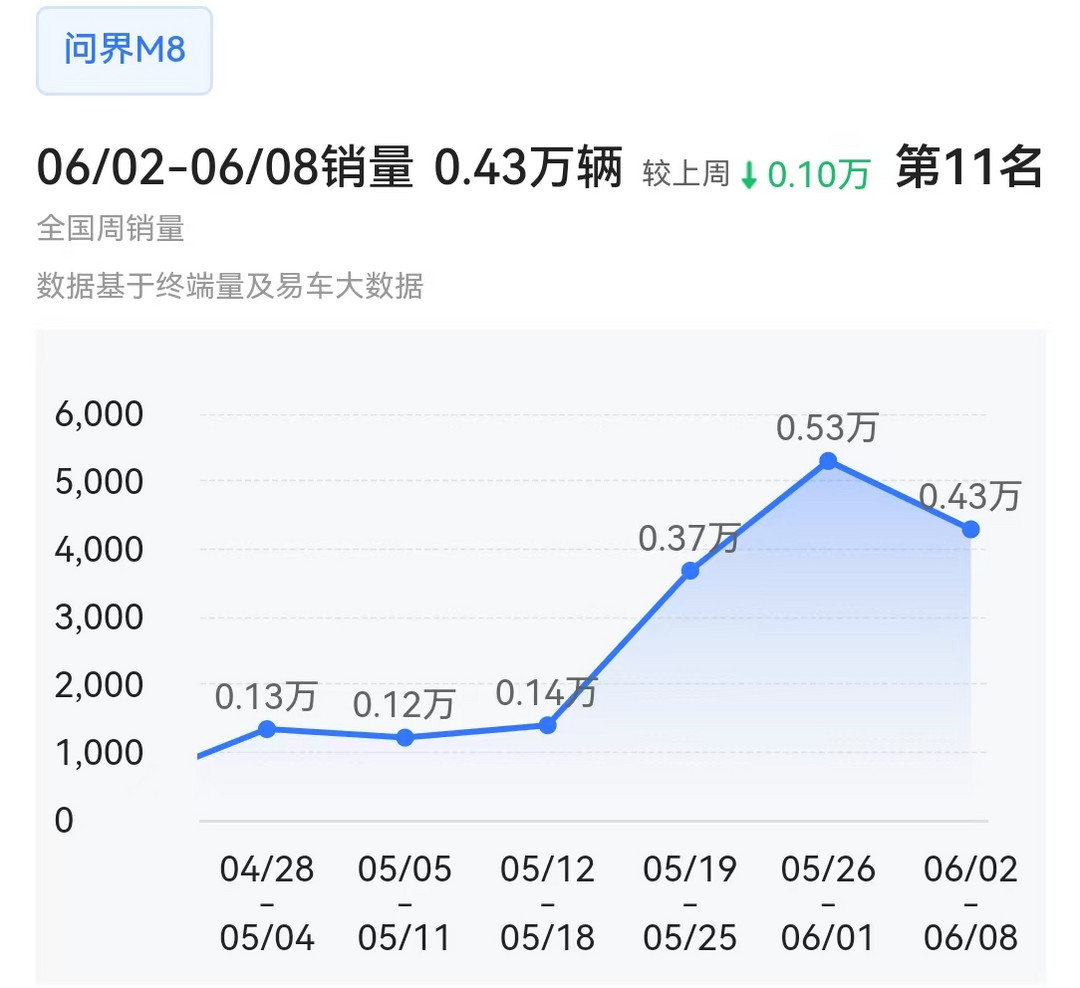Click the 2,000 y-axis value
This screenshot has width=1080, height=988.
pyautogui.click(x=99, y=685)
